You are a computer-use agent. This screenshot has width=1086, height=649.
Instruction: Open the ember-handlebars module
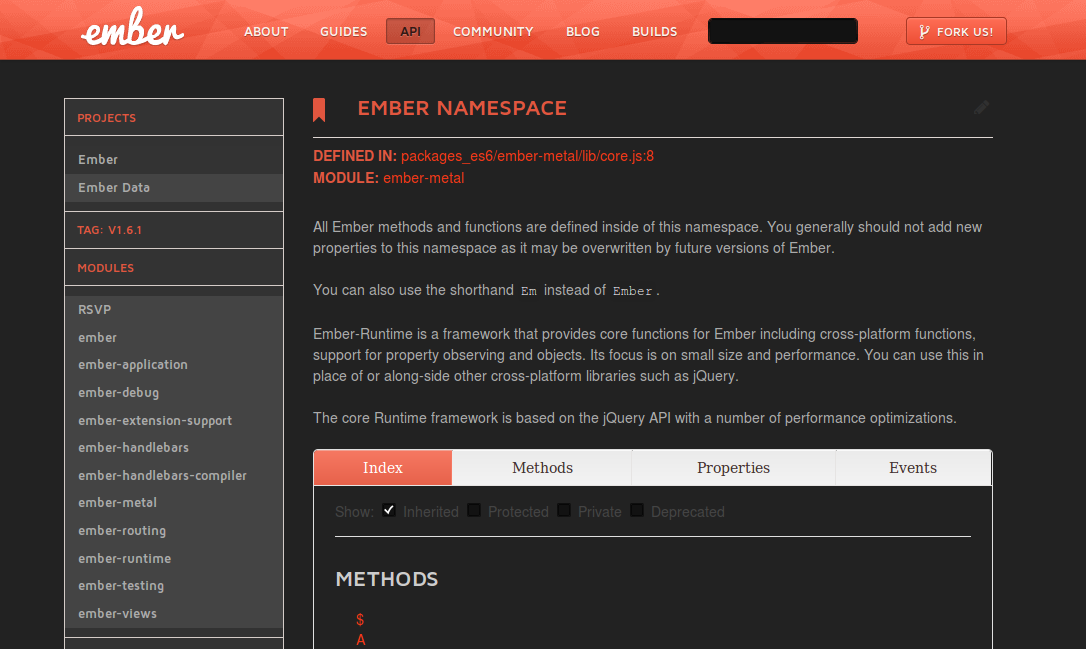click(174, 447)
